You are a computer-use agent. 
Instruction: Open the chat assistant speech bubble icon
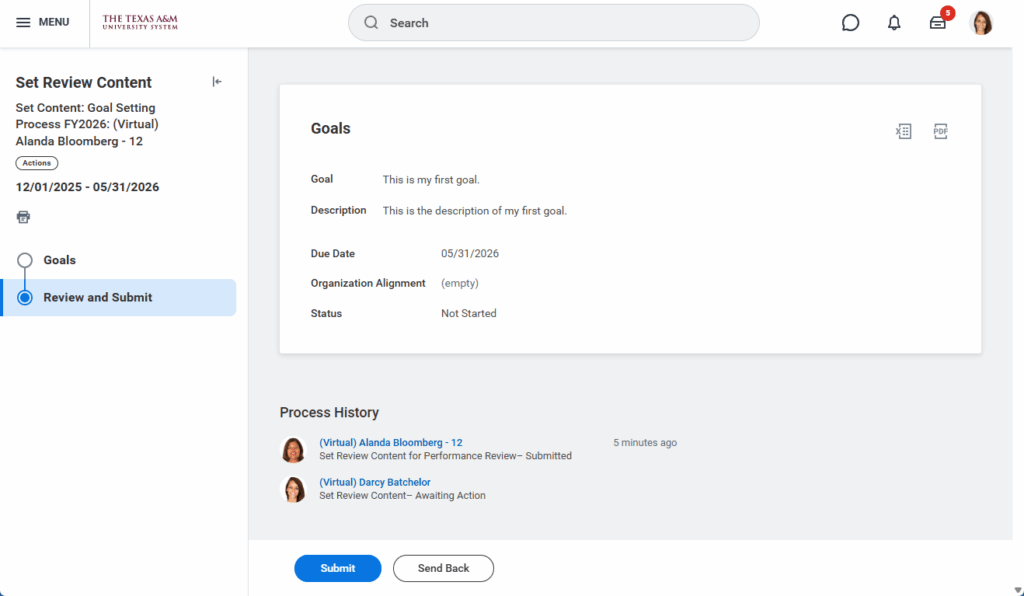coord(850,23)
